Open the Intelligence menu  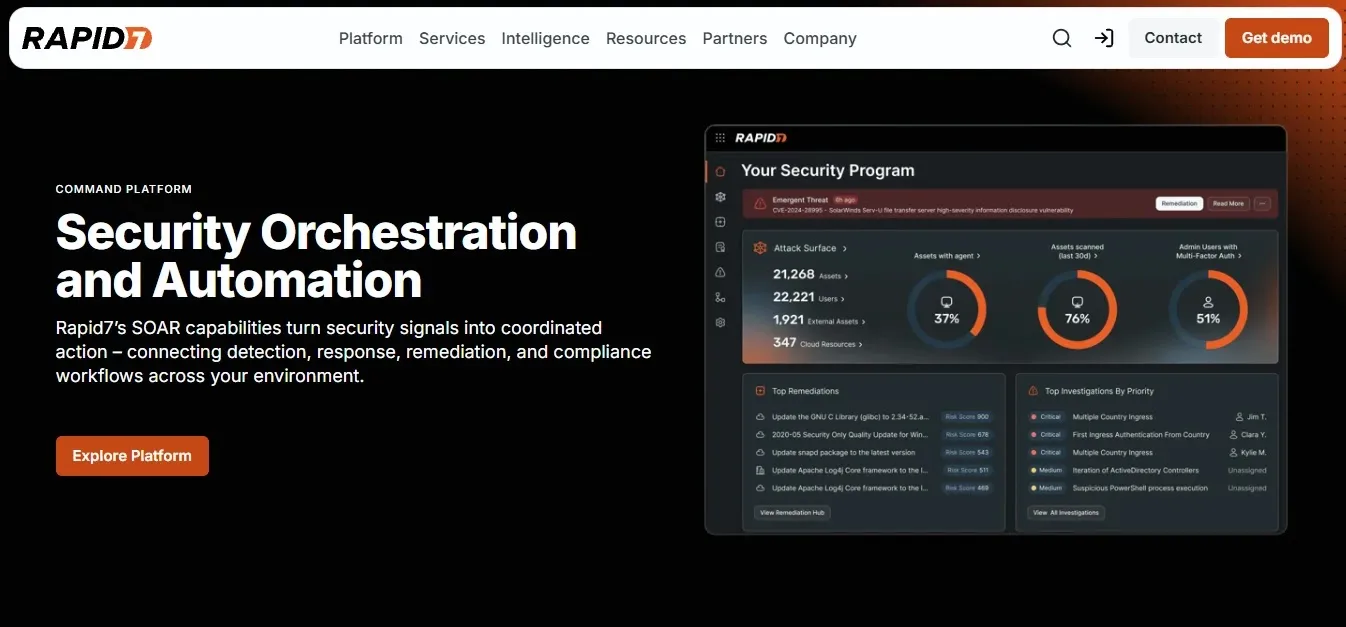[x=545, y=38]
